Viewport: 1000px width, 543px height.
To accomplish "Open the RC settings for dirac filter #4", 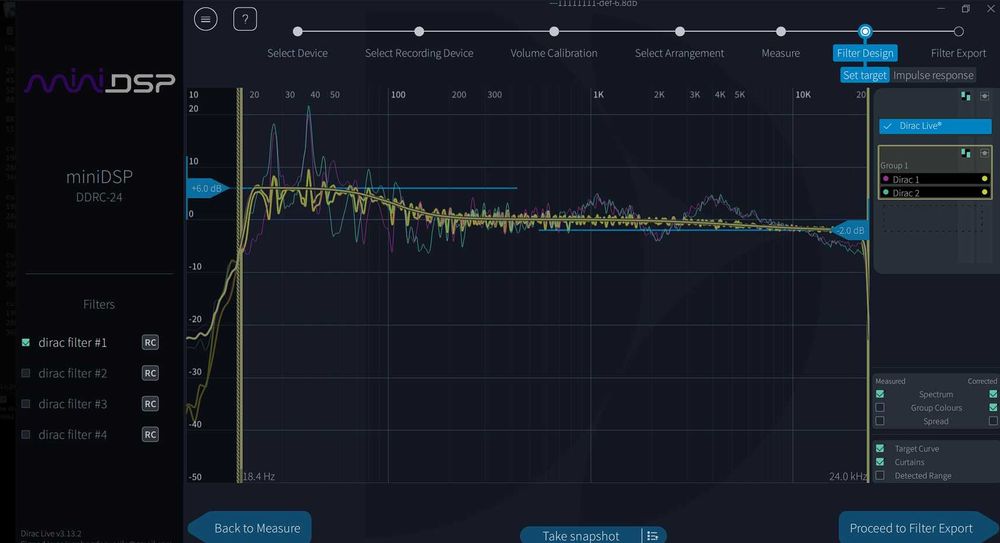I will click(x=150, y=435).
